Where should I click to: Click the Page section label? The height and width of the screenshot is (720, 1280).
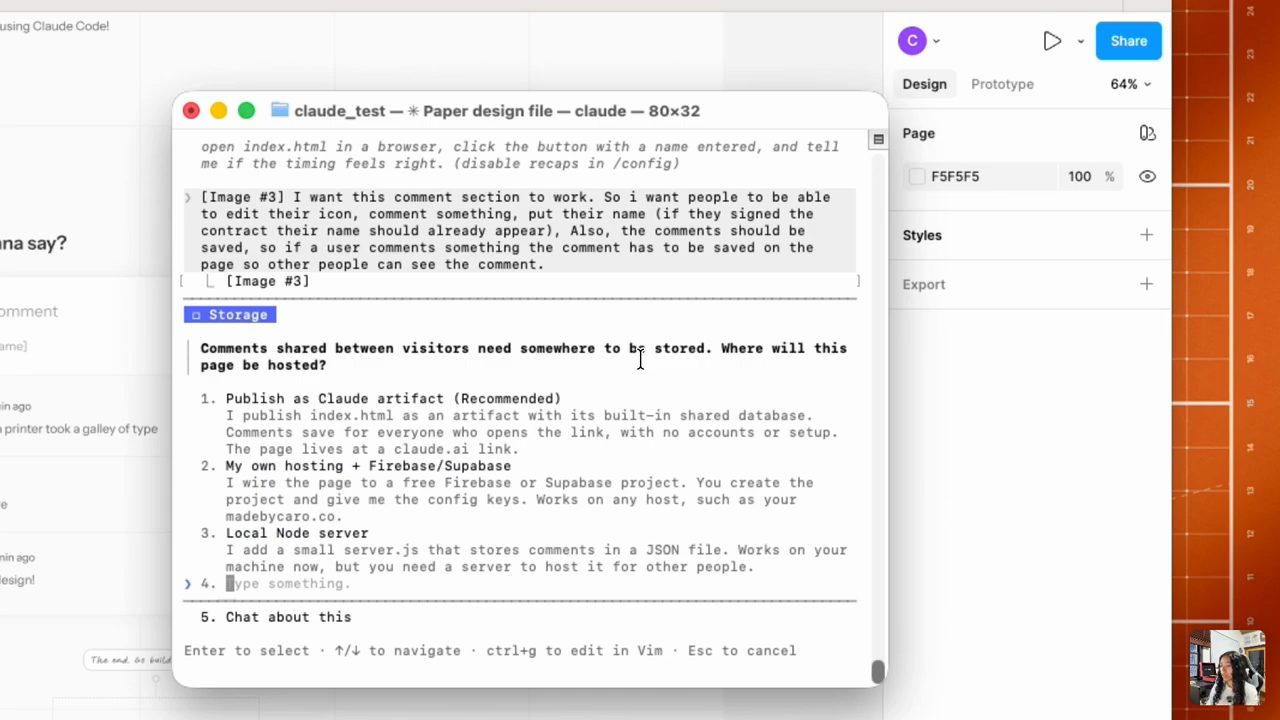tap(918, 133)
